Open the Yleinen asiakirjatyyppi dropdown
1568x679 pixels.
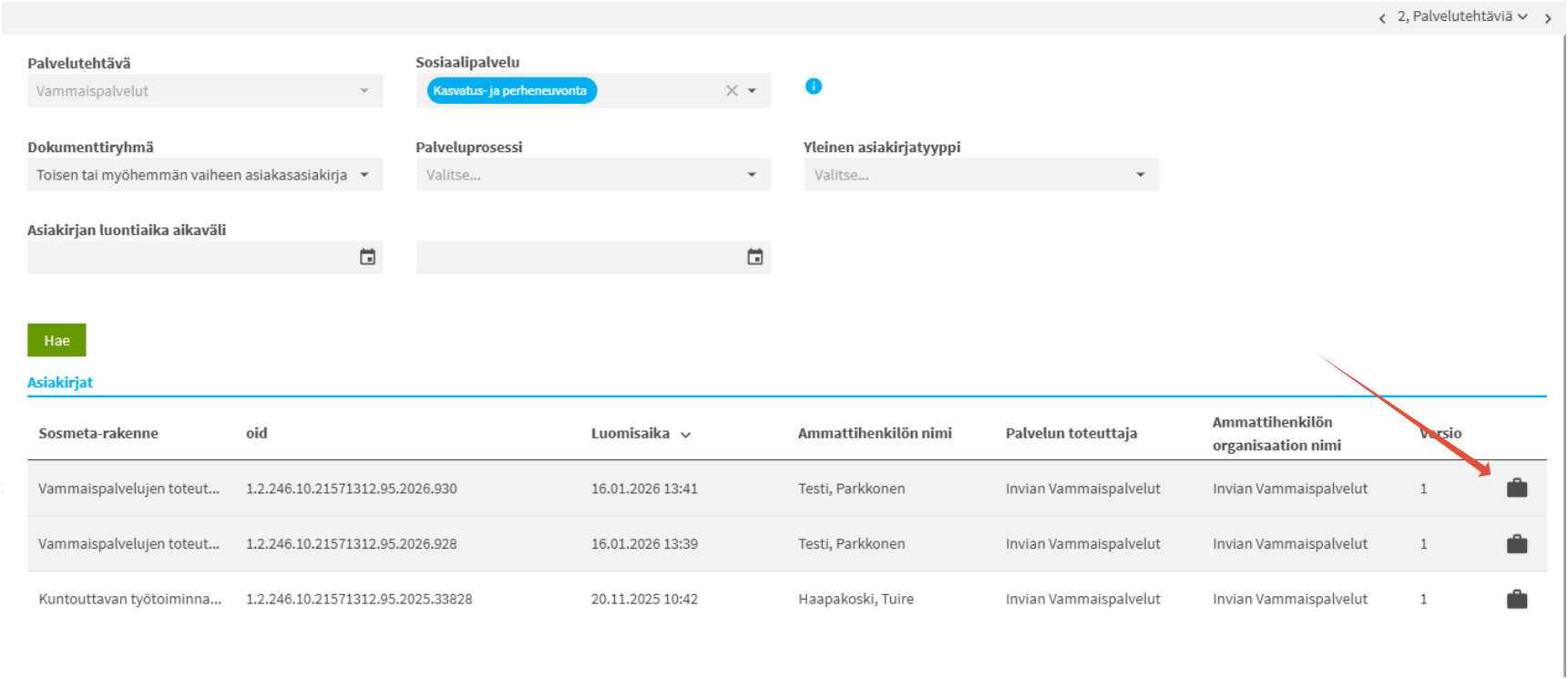coord(1140,175)
